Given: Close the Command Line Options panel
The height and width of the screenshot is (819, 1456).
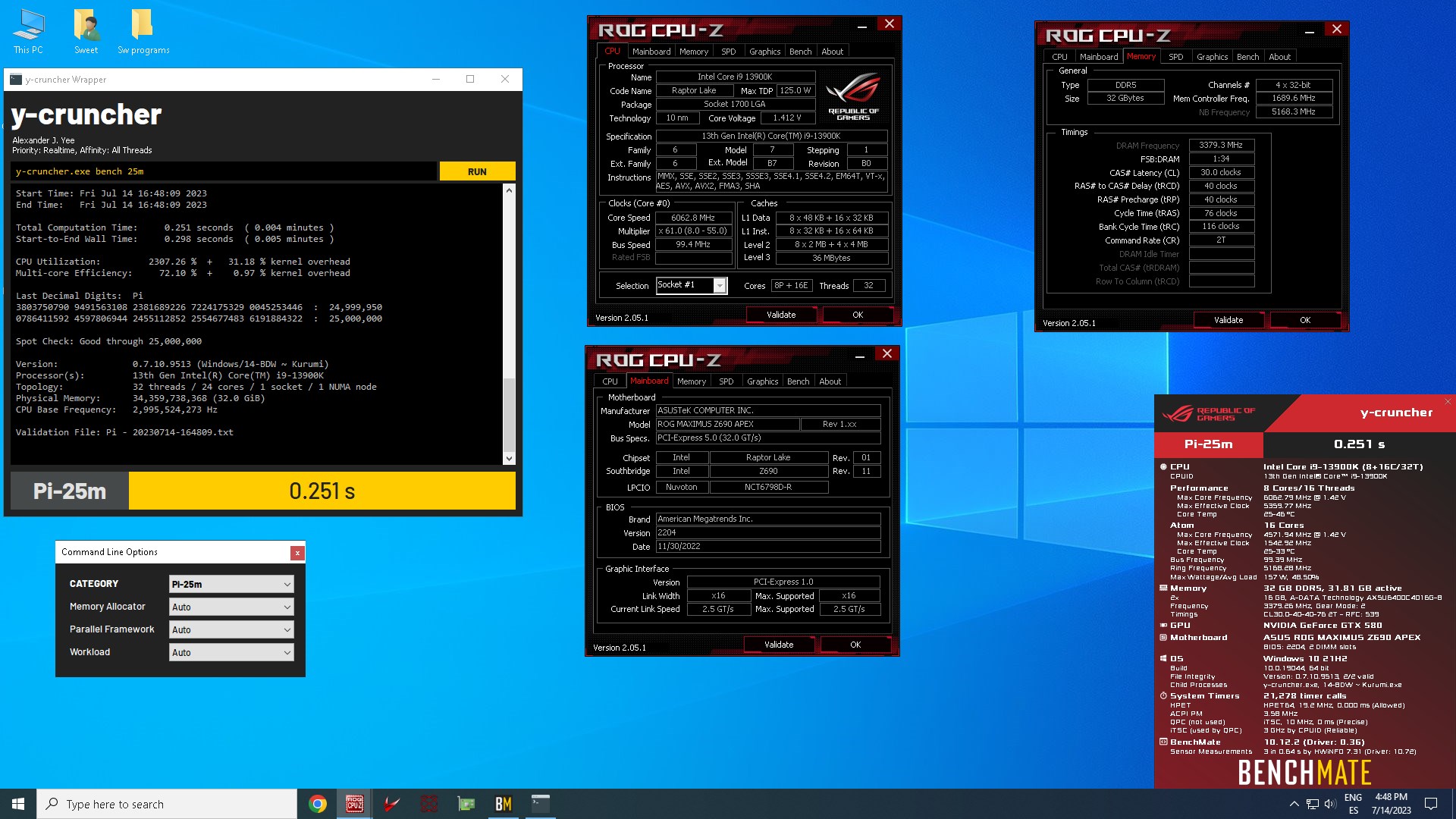Looking at the screenshot, I should pos(297,553).
